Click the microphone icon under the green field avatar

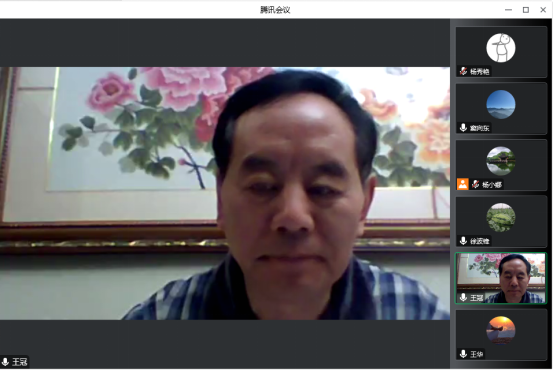[463, 241]
